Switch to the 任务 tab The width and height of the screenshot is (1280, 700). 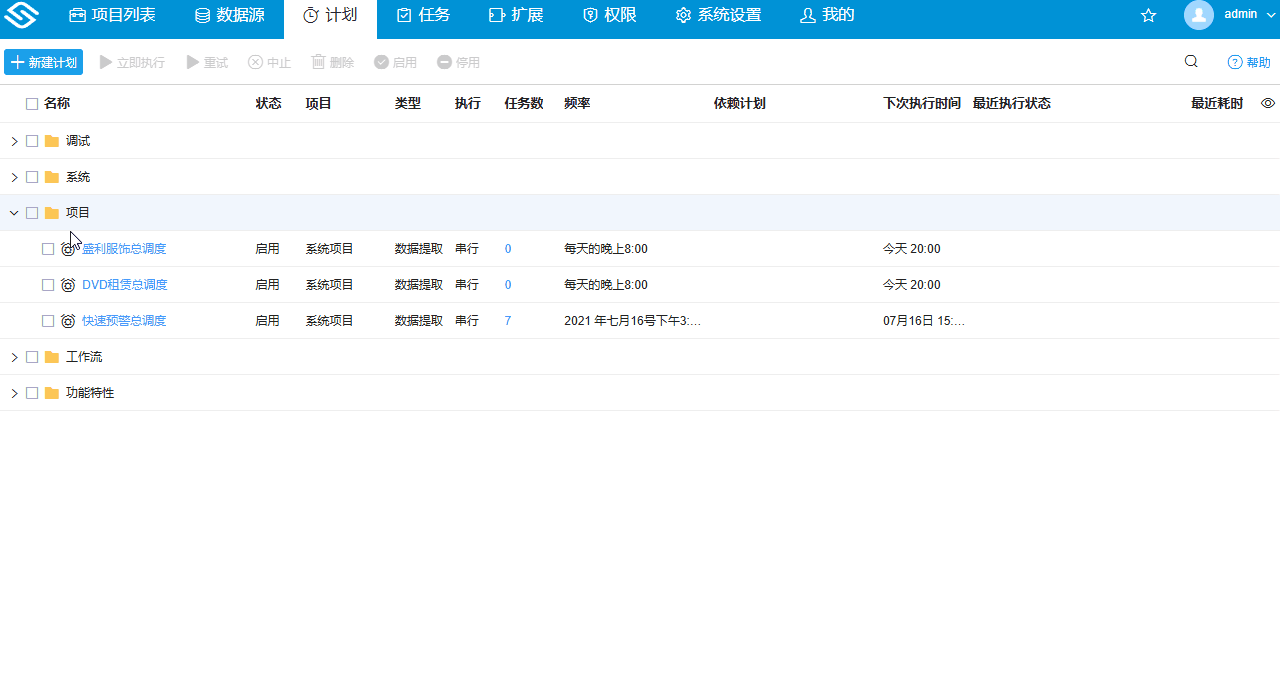[422, 15]
